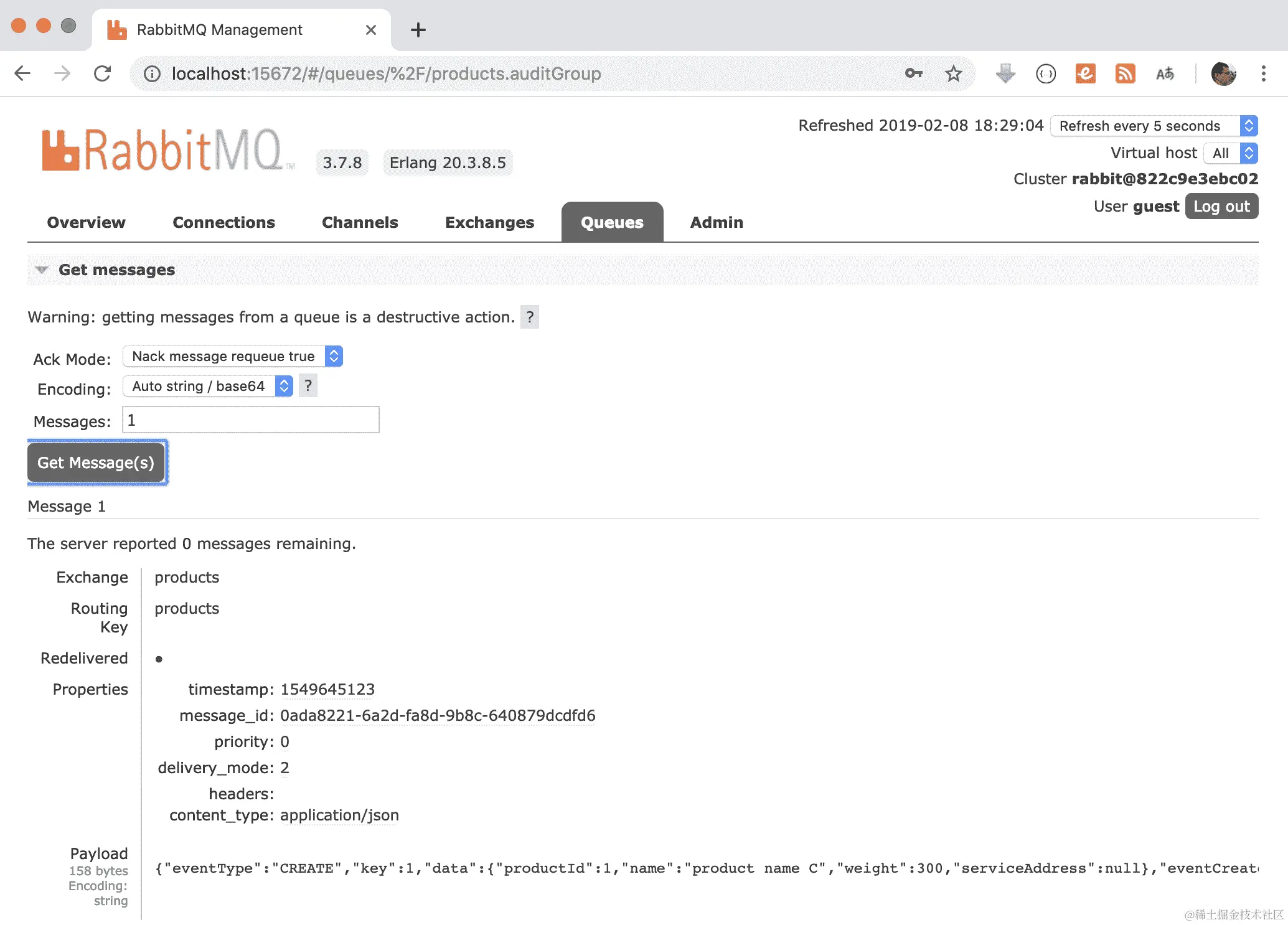Open the download arrow extension
1288x925 pixels.
click(1005, 73)
